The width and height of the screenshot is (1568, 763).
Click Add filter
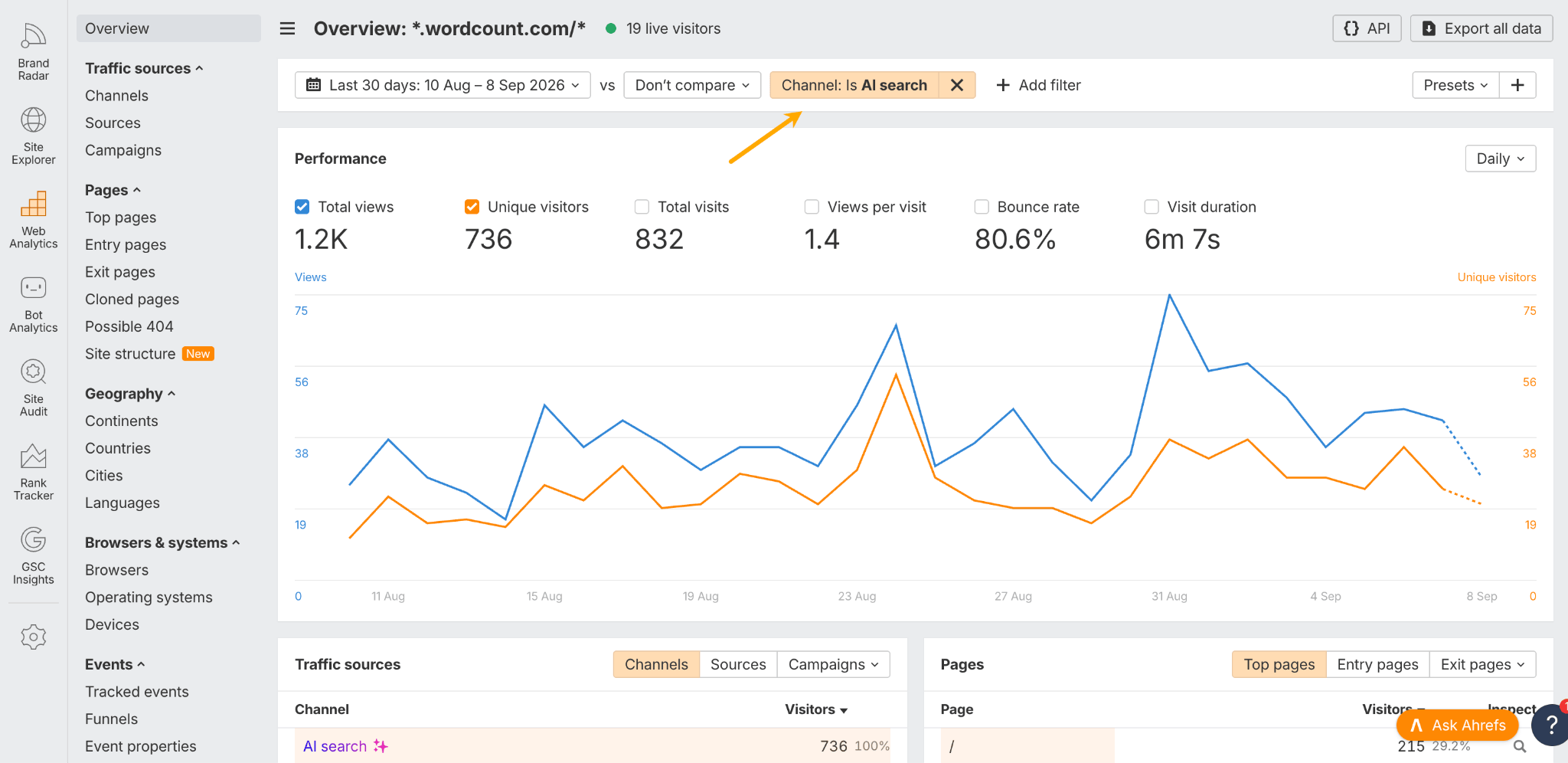1038,85
